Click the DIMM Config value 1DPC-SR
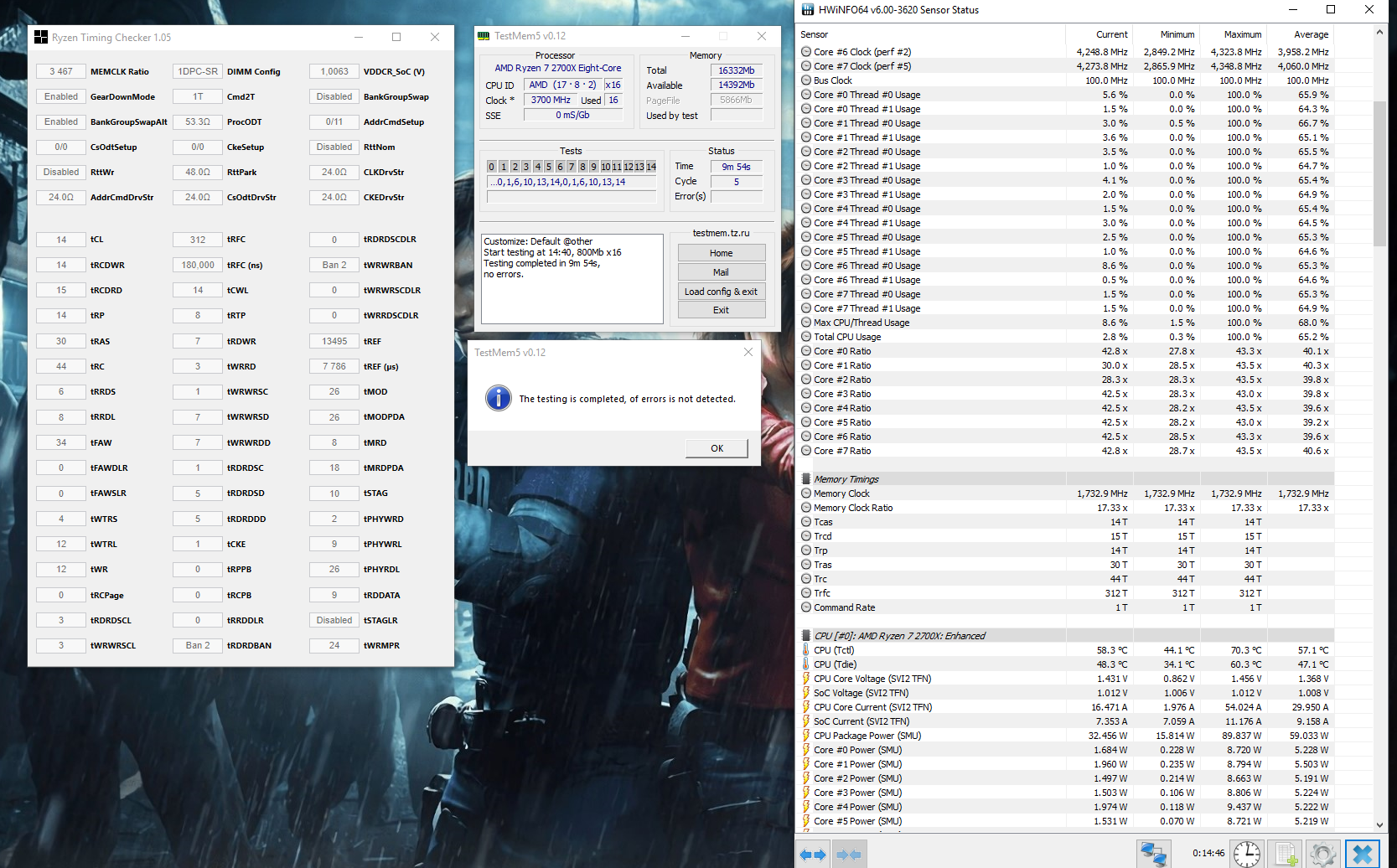This screenshot has height=868, width=1397. pos(198,71)
